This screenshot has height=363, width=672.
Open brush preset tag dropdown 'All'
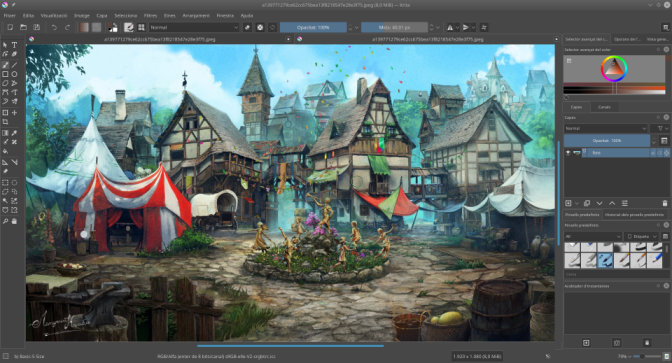[x=593, y=236]
